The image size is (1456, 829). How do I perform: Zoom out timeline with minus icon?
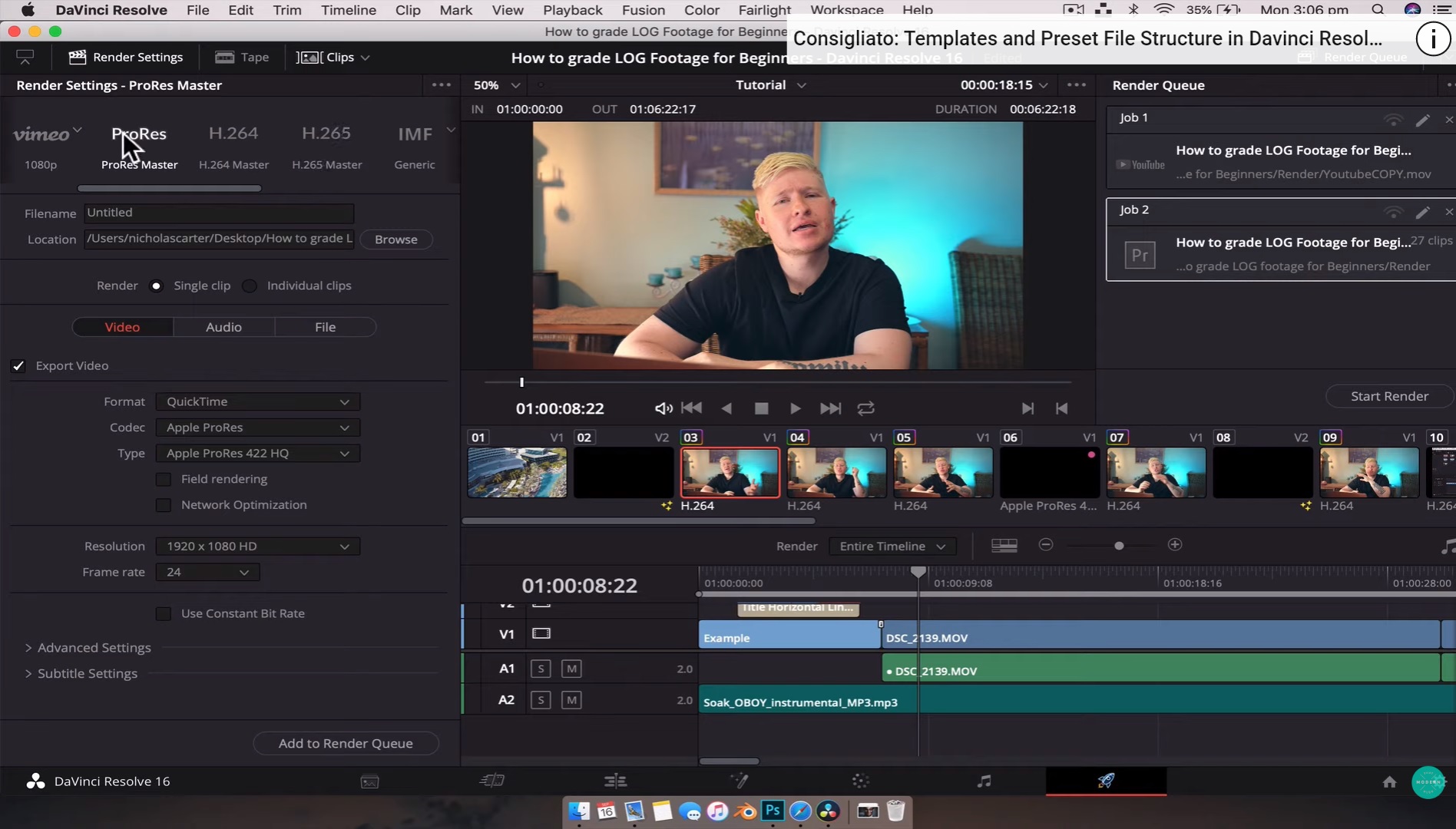tap(1046, 545)
